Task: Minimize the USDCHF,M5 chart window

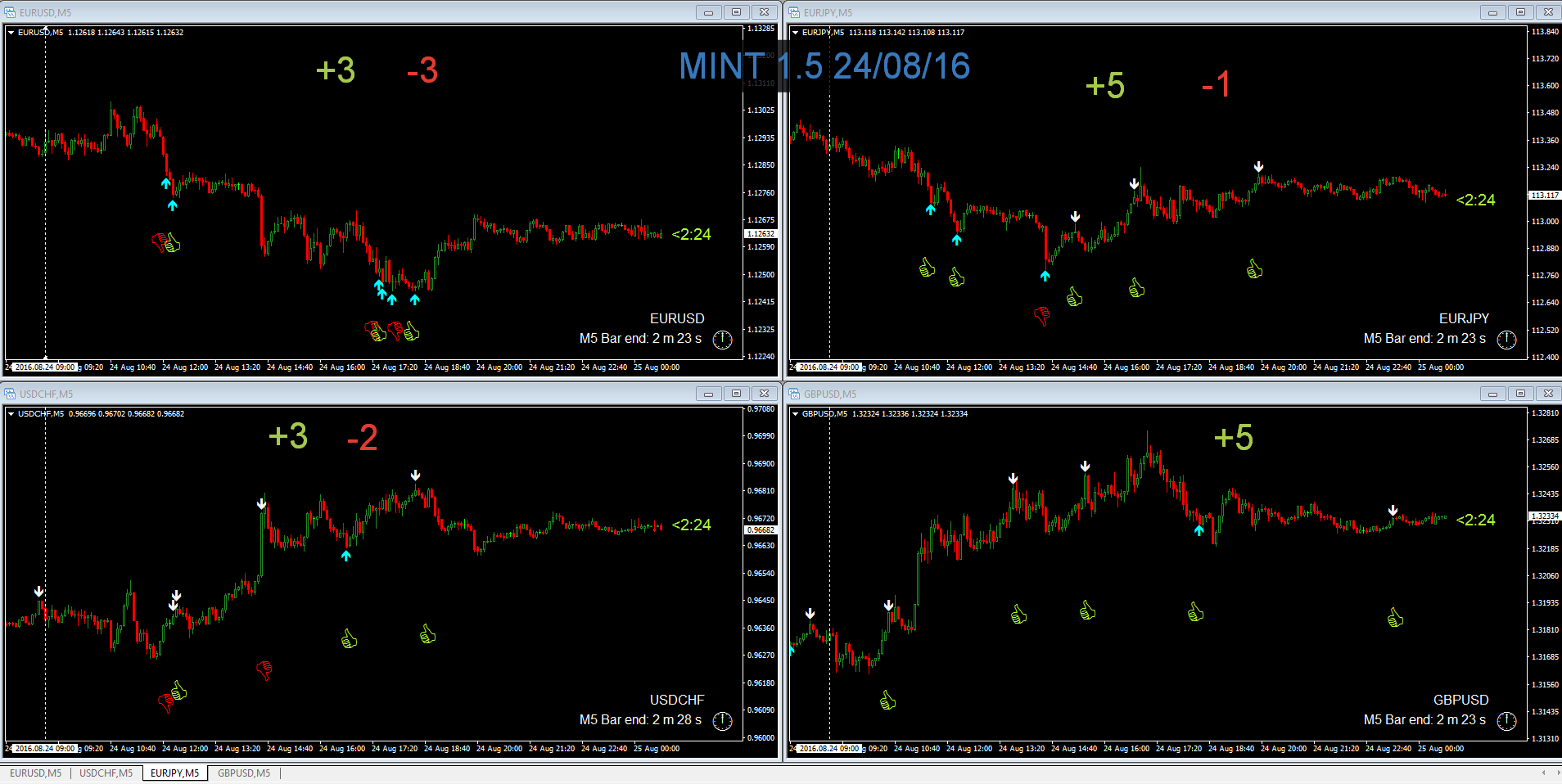Action: (x=708, y=394)
